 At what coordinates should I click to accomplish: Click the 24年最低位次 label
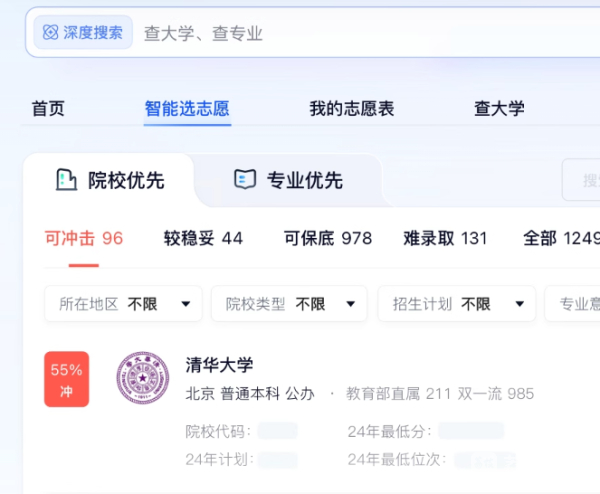(x=397, y=459)
